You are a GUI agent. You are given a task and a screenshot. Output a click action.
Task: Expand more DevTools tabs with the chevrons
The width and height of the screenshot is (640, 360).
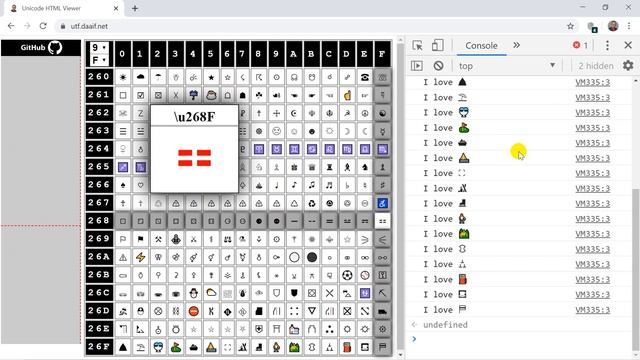tap(516, 45)
